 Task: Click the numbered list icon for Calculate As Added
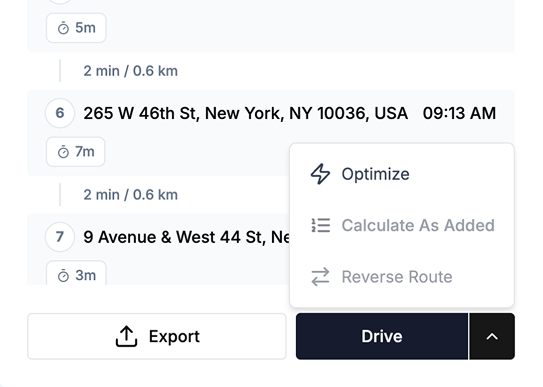pos(321,225)
